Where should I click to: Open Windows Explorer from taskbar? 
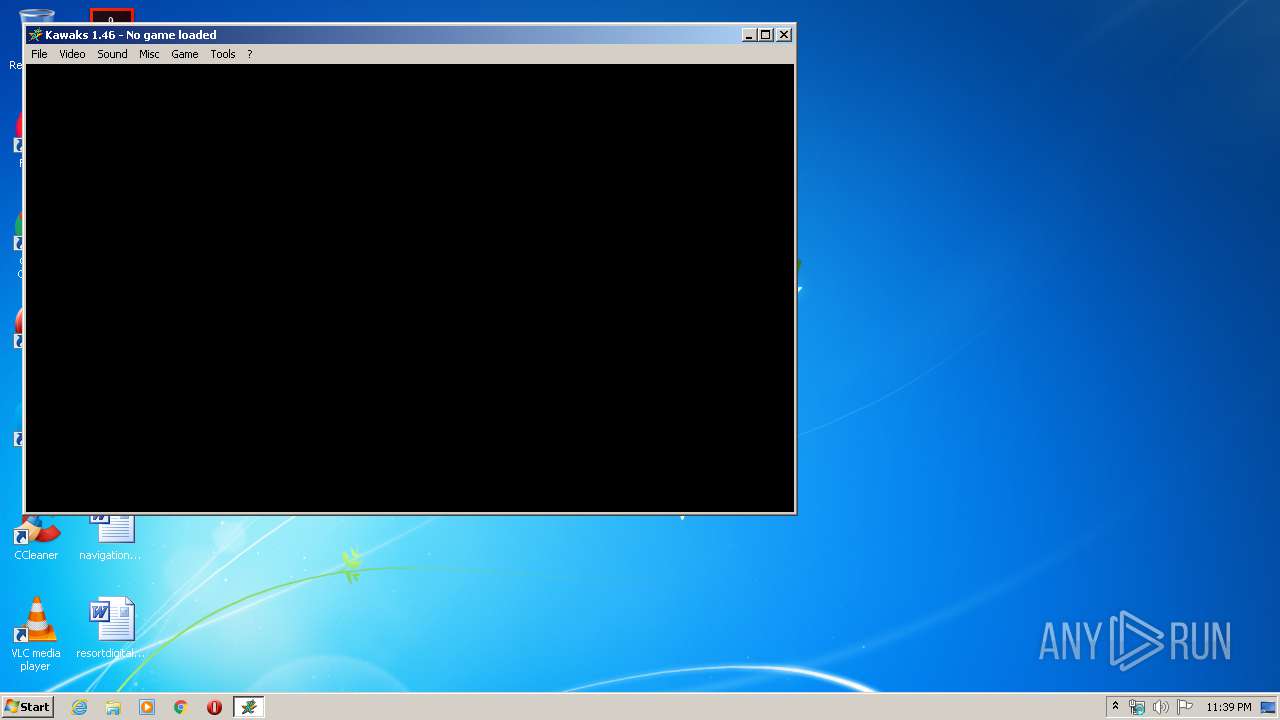[x=113, y=707]
